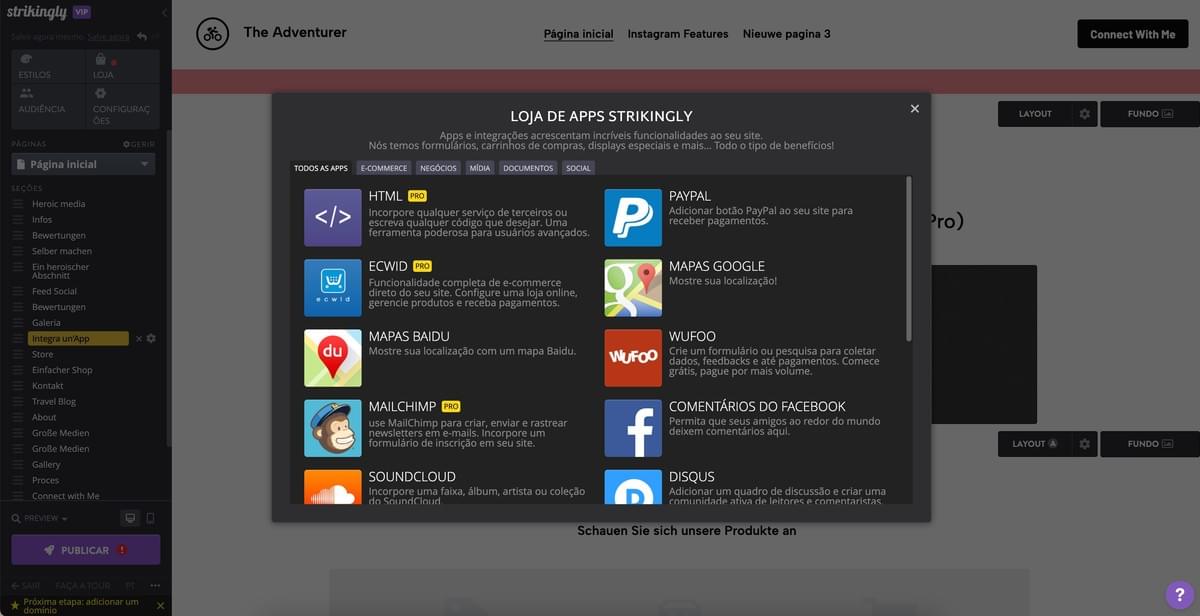Open the Loja panel in sidebar
Image resolution: width=1200 pixels, height=616 pixels.
click(122, 66)
